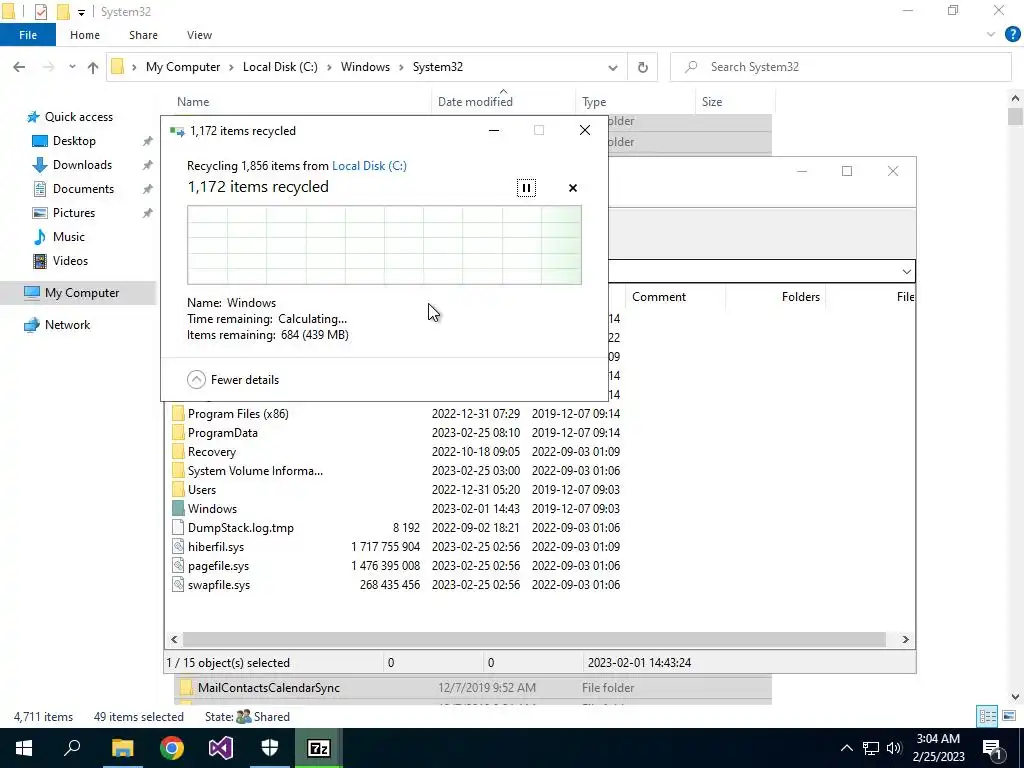Switch to the Home ribbon tab
The height and width of the screenshot is (768, 1024).
(85, 35)
